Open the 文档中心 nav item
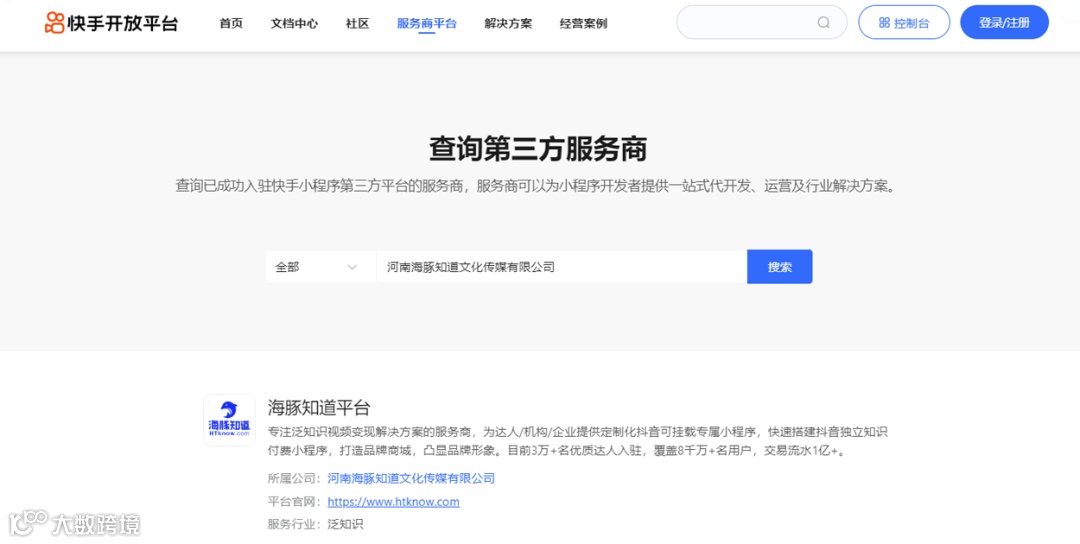Viewport: 1080px width, 544px height. pos(294,23)
